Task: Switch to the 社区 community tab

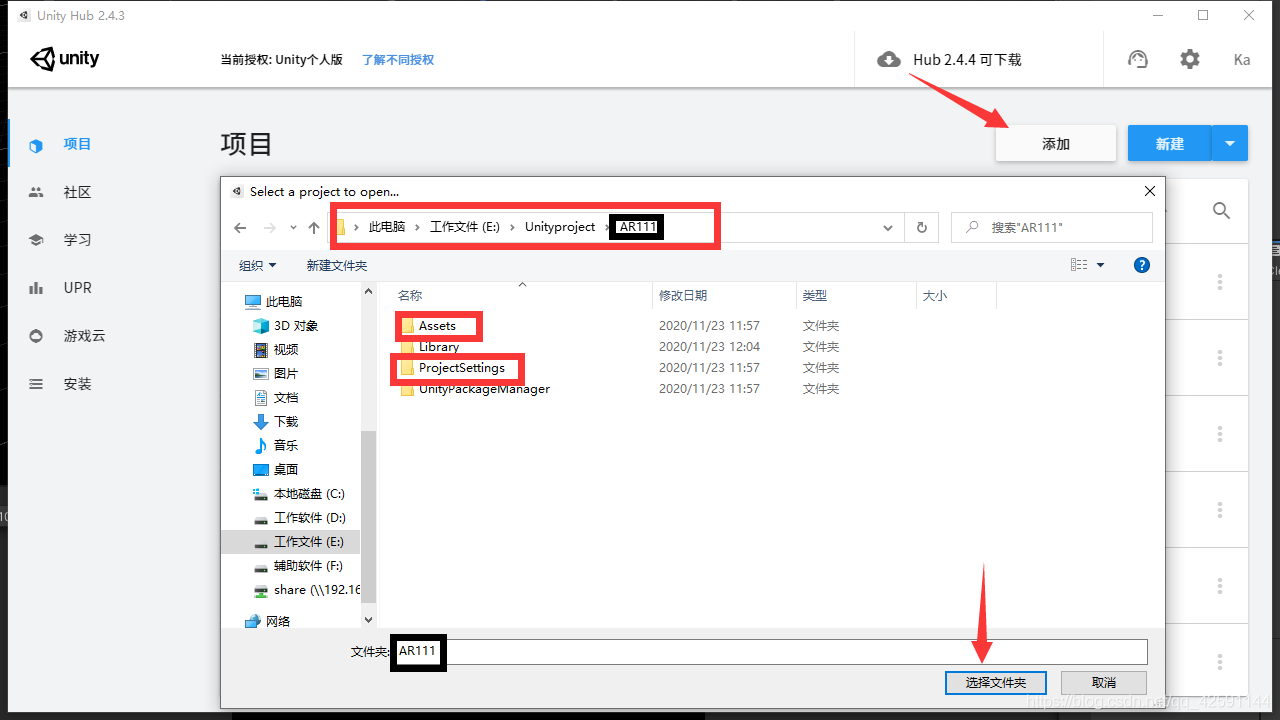Action: click(x=77, y=192)
